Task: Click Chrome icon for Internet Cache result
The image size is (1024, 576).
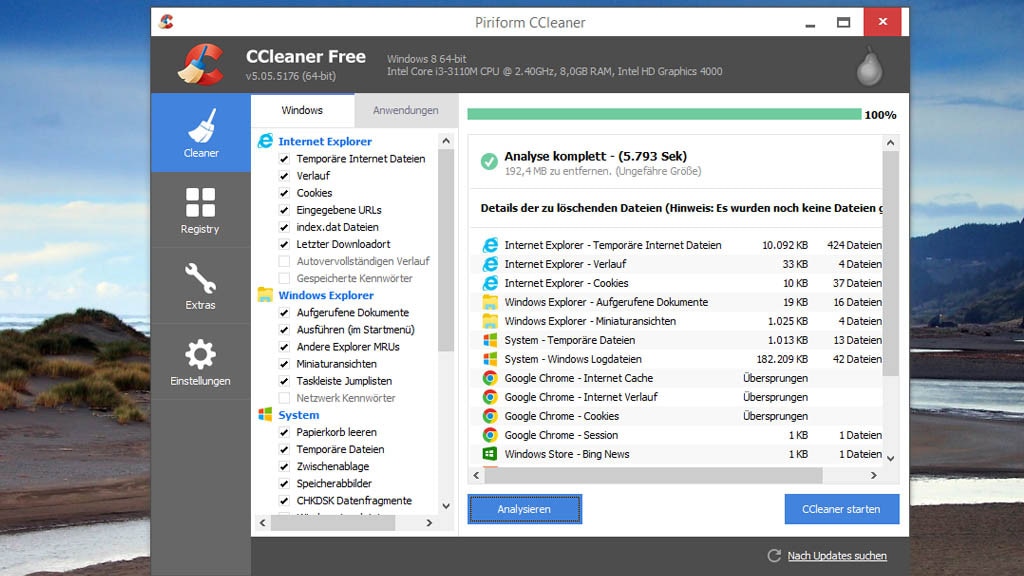Action: click(490, 377)
